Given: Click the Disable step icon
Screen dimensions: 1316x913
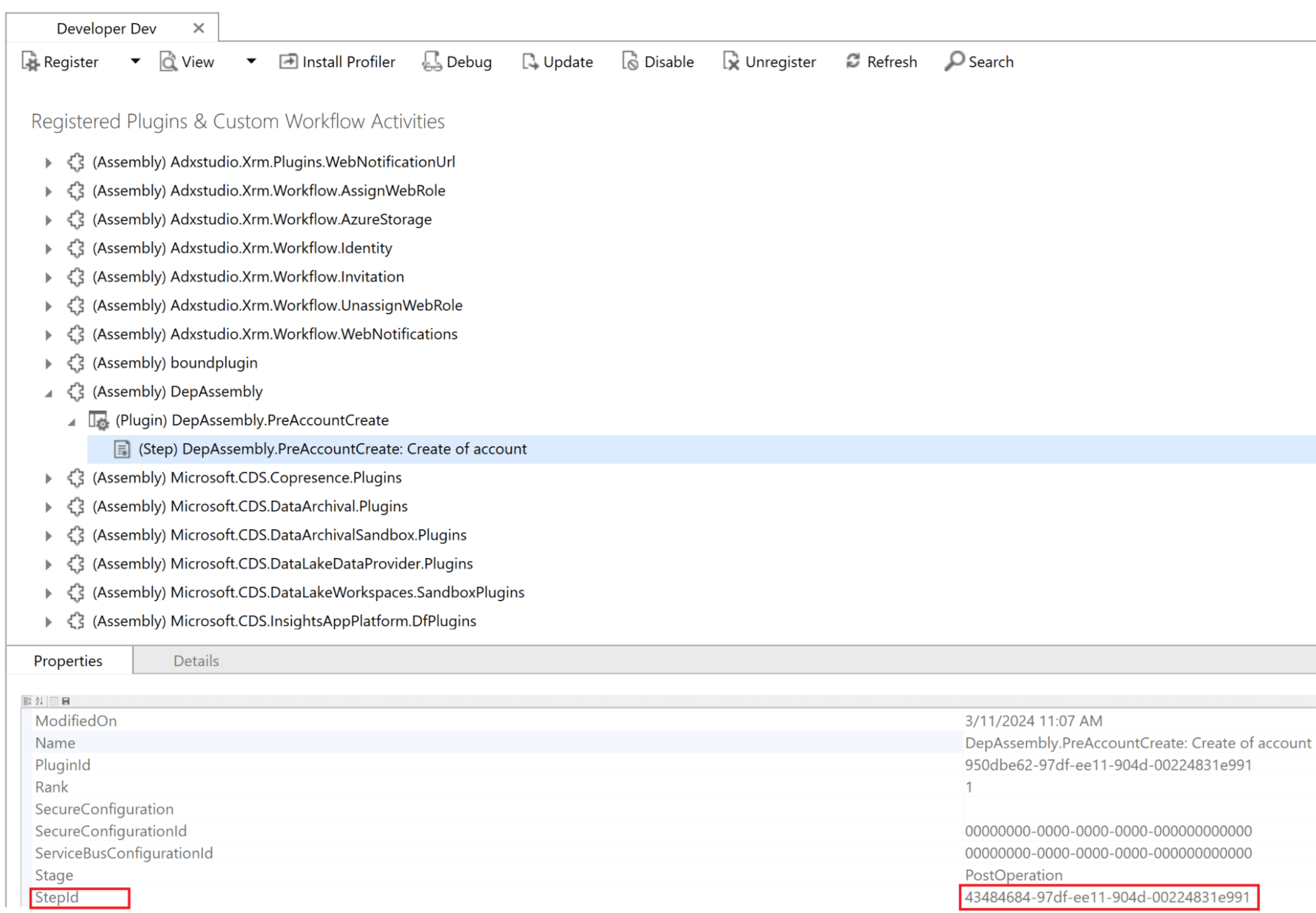Looking at the screenshot, I should click(x=630, y=62).
